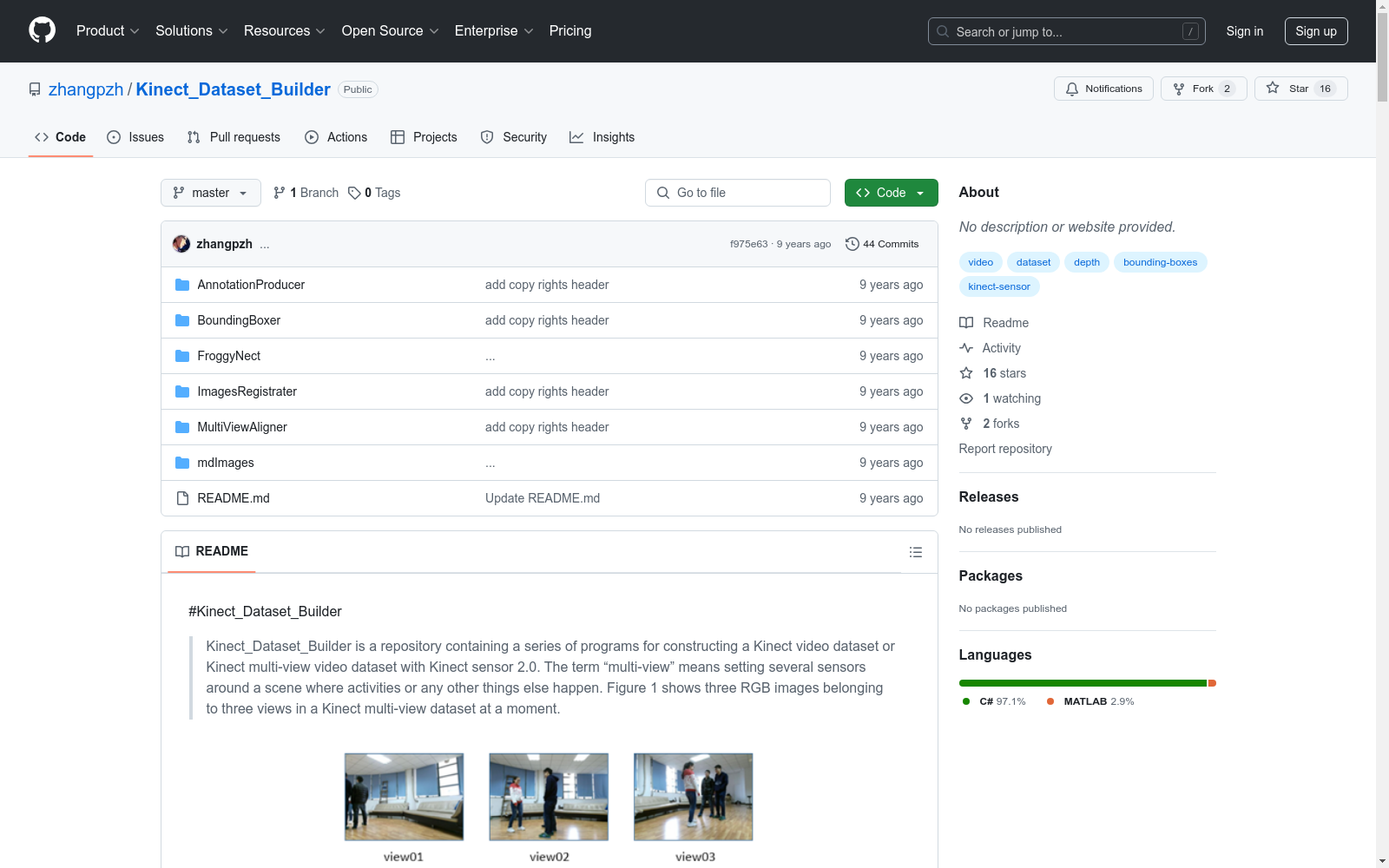Click the tag icon next to 0 Tags
The width and height of the screenshot is (1389, 868).
[x=354, y=193]
